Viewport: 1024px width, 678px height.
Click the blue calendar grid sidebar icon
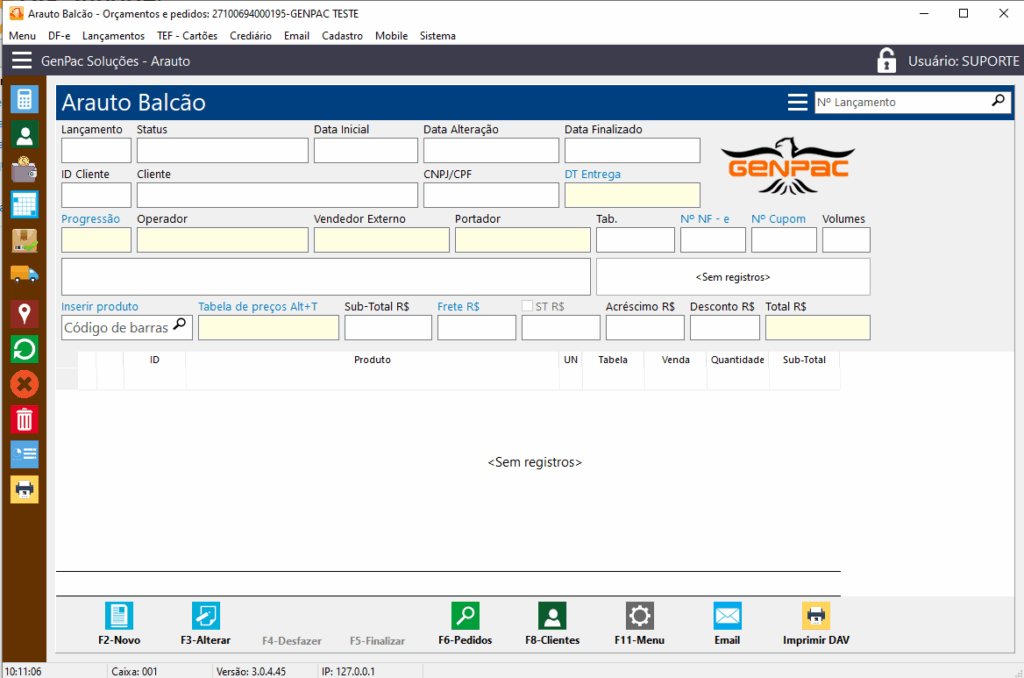[24, 204]
